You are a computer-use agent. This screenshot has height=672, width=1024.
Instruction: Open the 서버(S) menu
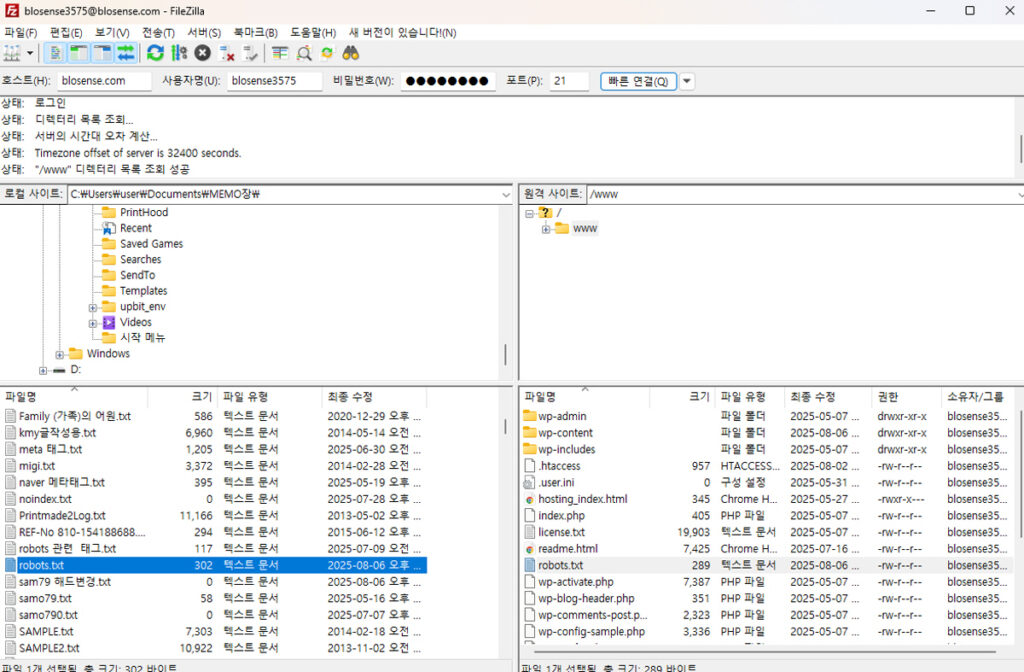pyautogui.click(x=204, y=33)
